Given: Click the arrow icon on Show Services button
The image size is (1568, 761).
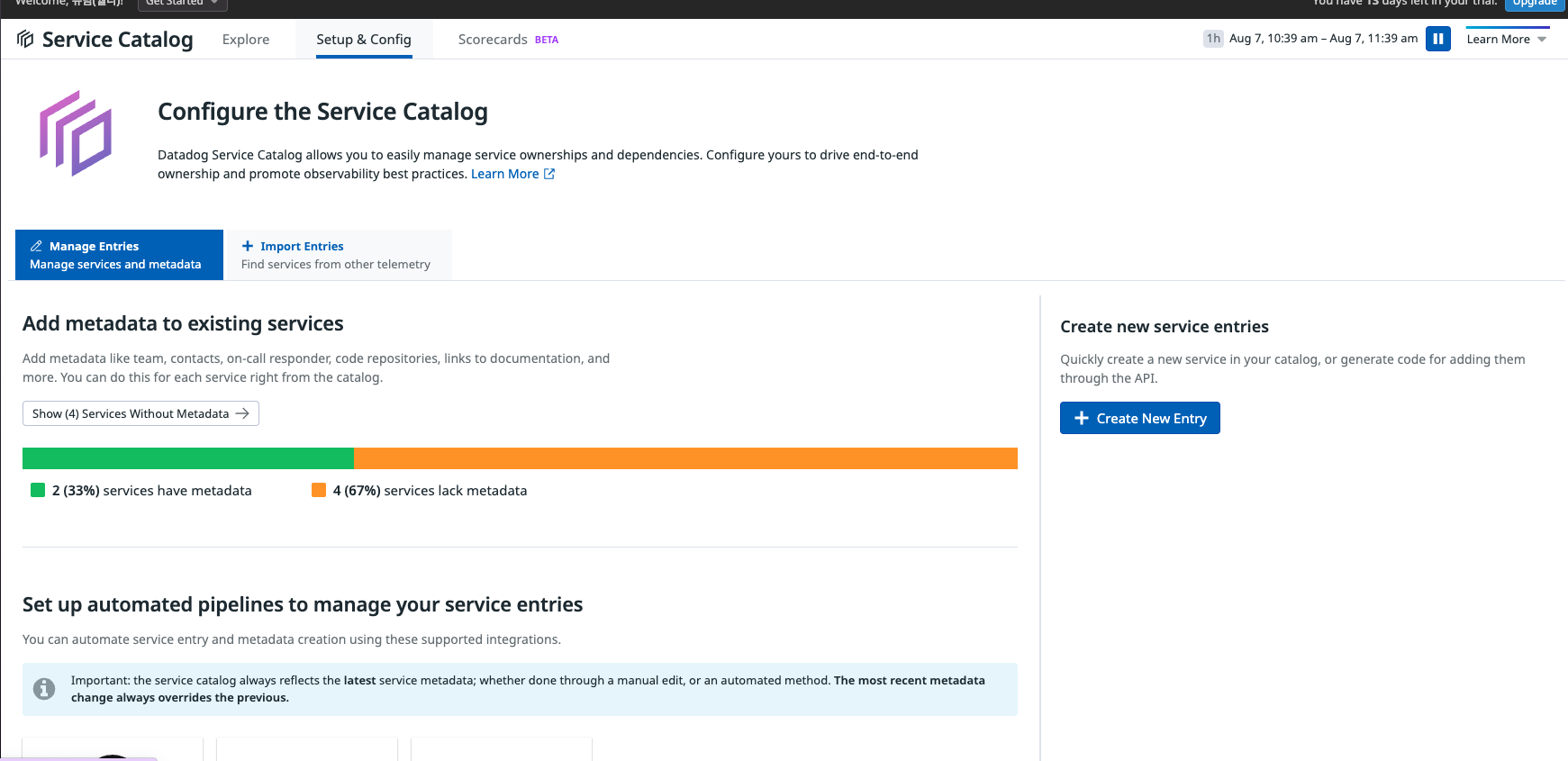Looking at the screenshot, I should point(242,413).
